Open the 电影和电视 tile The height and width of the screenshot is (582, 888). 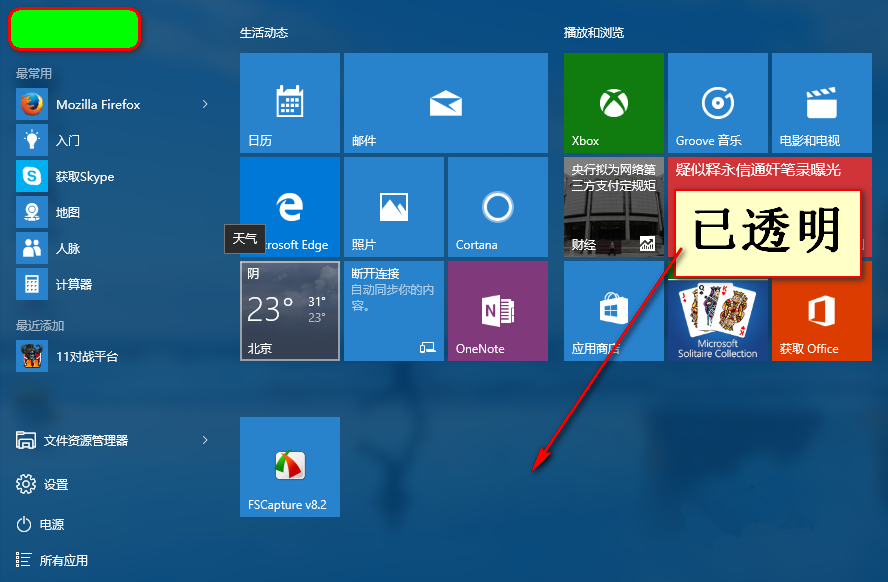point(822,103)
